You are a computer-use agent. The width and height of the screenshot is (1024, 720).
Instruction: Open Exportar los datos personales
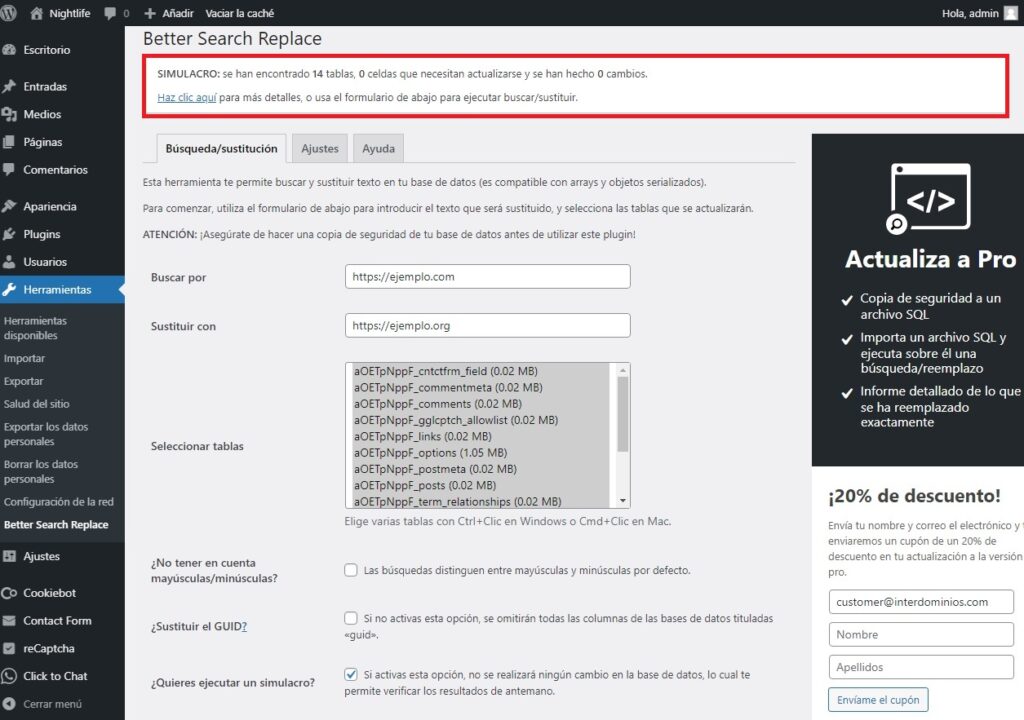click(46, 434)
